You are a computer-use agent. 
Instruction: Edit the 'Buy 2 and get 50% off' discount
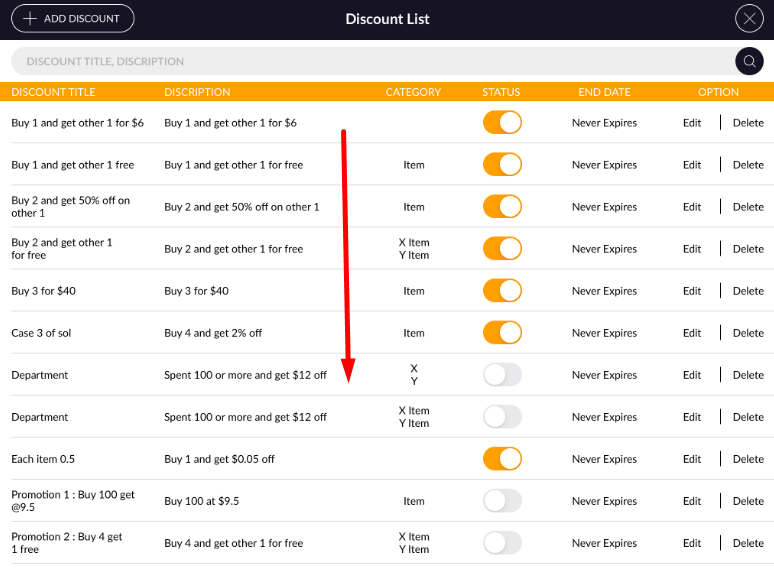(x=692, y=207)
